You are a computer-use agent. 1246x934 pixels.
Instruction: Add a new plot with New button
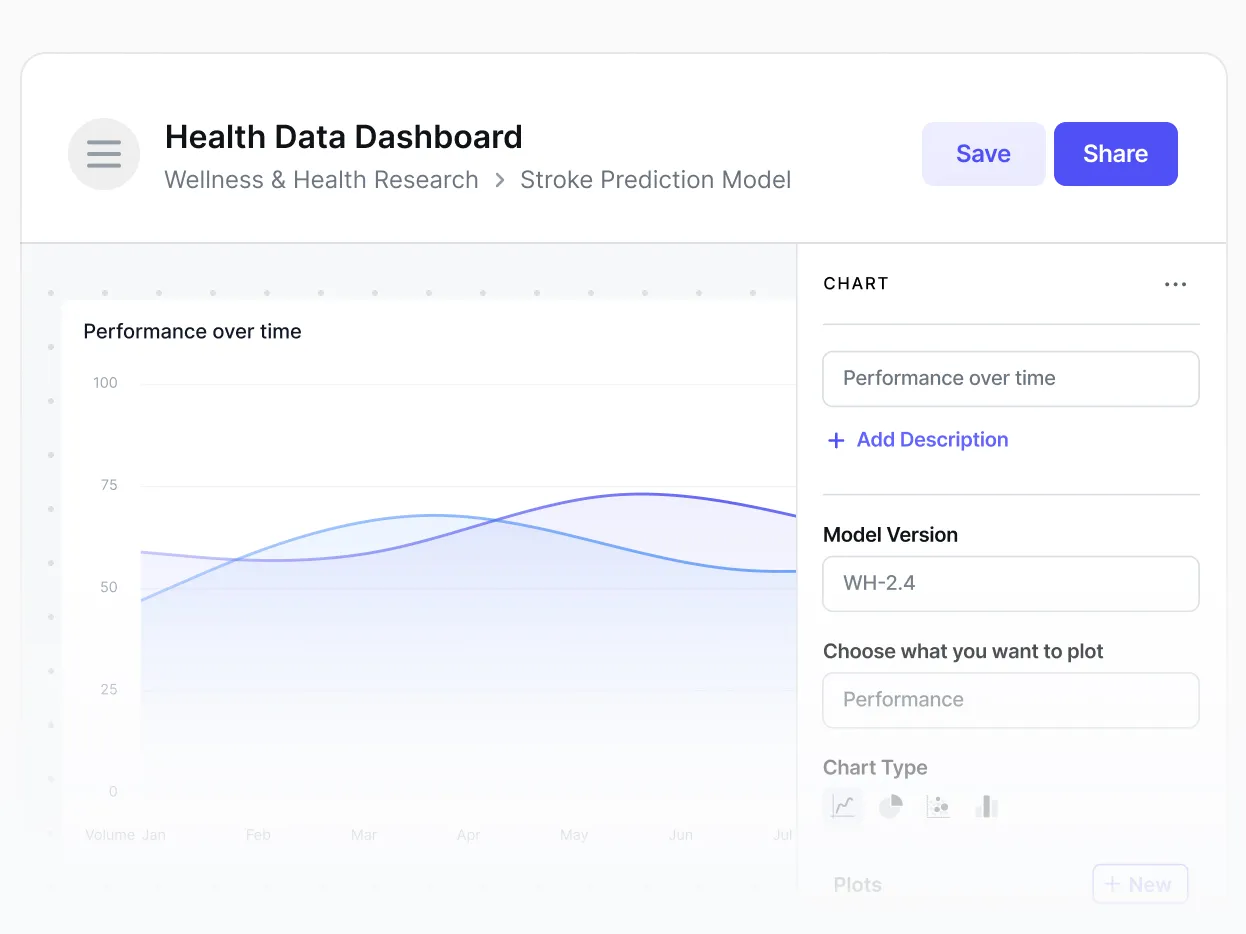(x=1139, y=884)
